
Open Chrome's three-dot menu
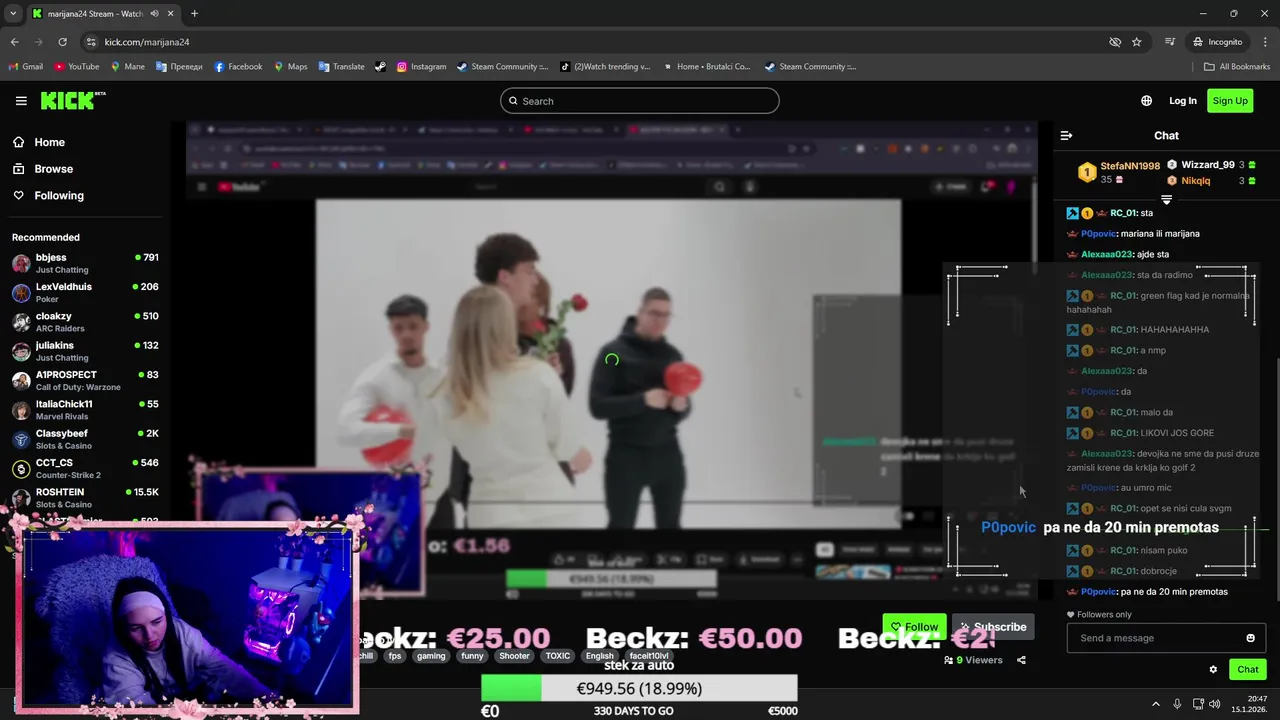1265,42
